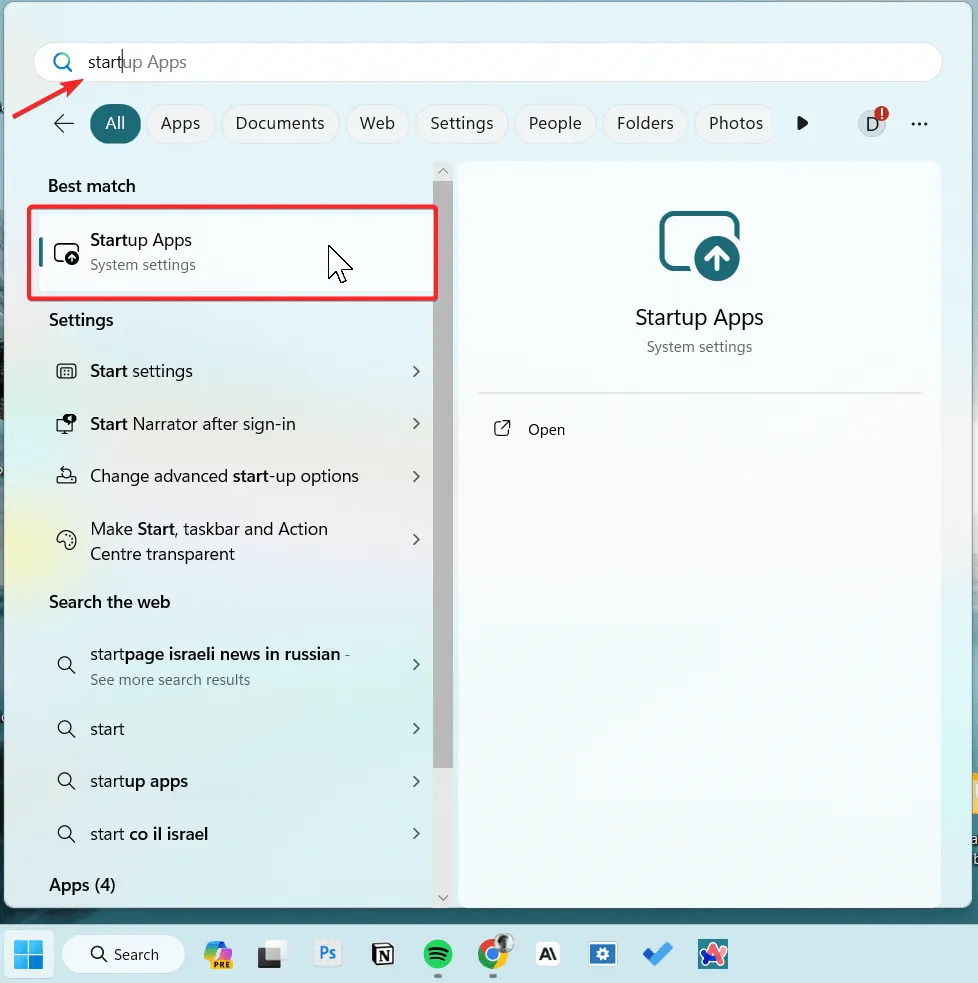Viewport: 978px width, 983px height.
Task: Expand Make Start taskbar transparent chevron
Action: coord(416,540)
